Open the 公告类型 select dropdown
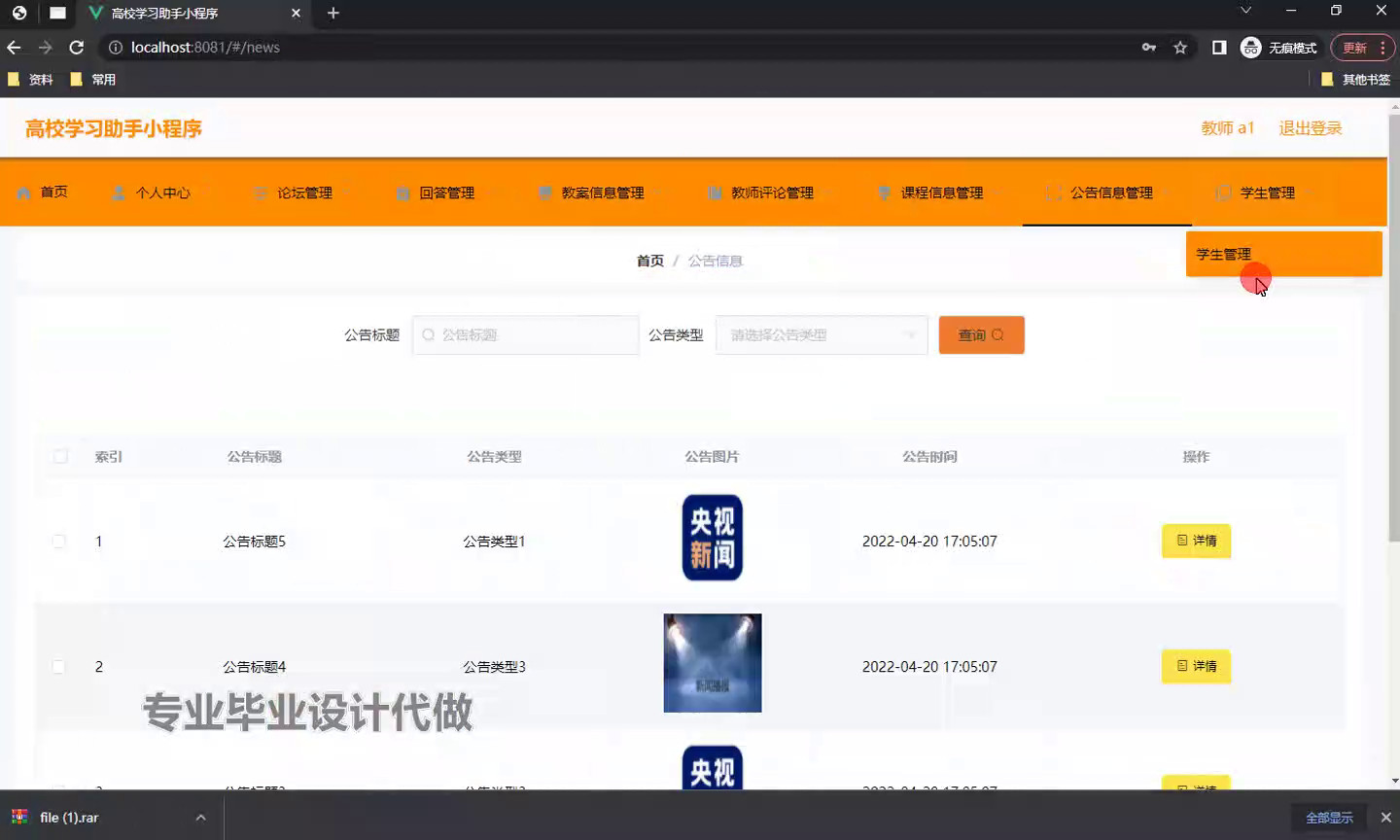The image size is (1400, 840). tap(822, 334)
